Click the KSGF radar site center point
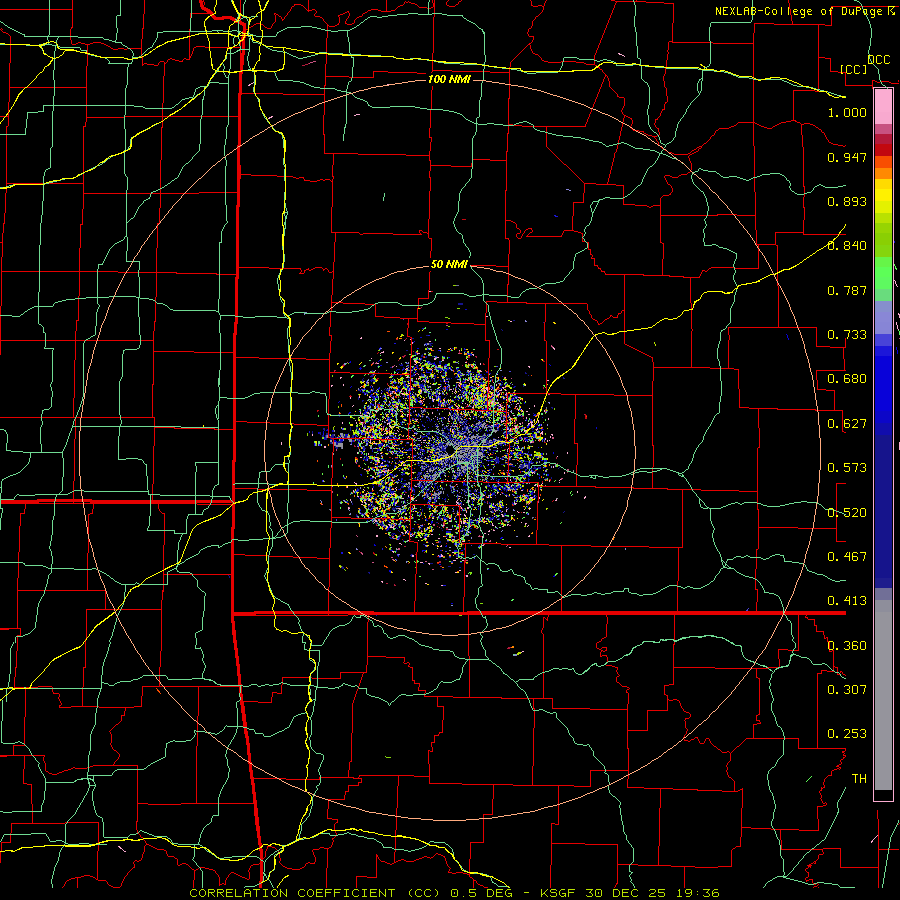 point(451,449)
